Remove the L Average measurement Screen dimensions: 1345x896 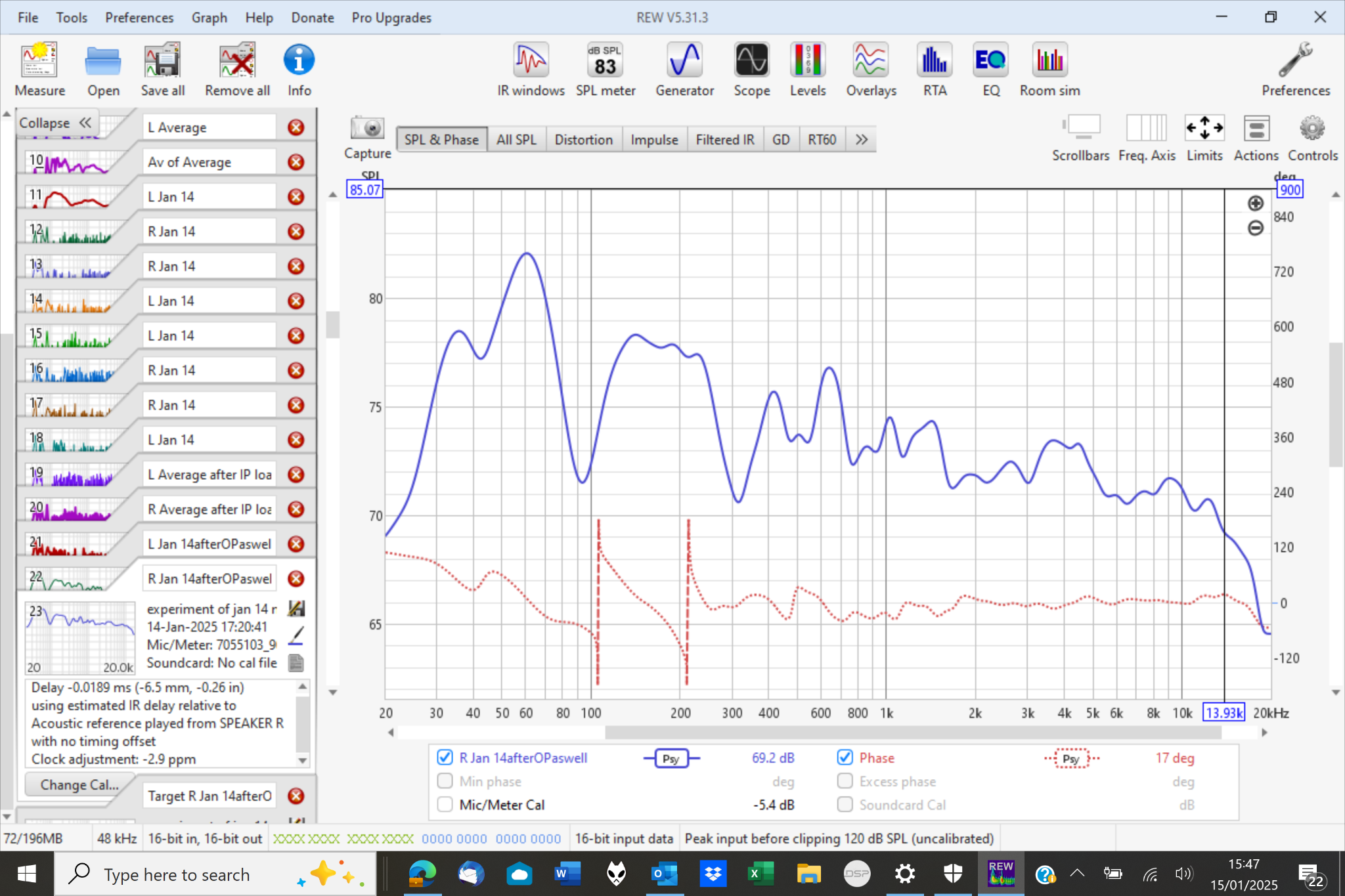point(296,127)
